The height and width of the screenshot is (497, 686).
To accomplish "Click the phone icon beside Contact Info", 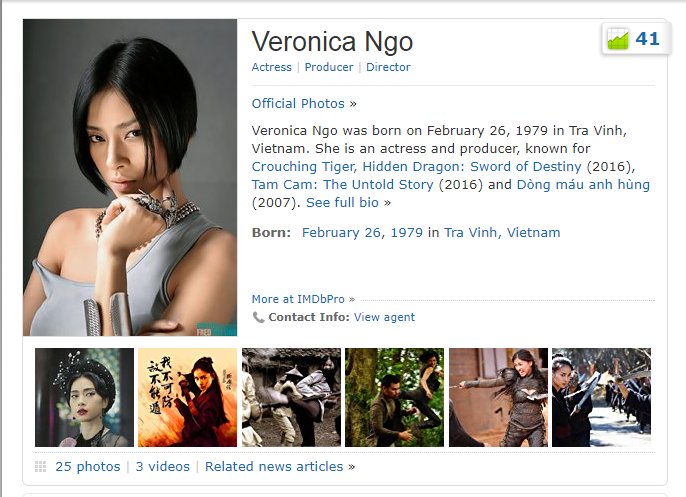I will (258, 318).
